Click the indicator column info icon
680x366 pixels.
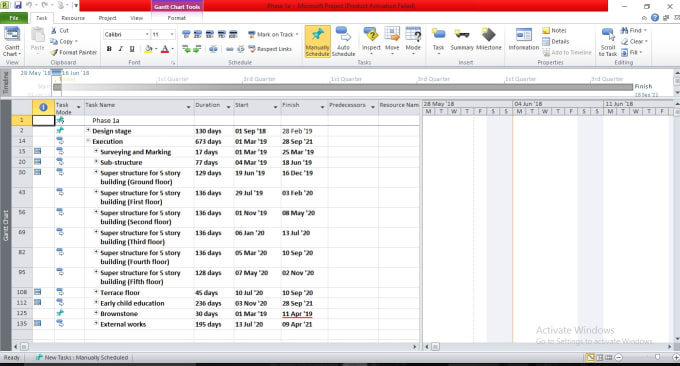coord(43,107)
